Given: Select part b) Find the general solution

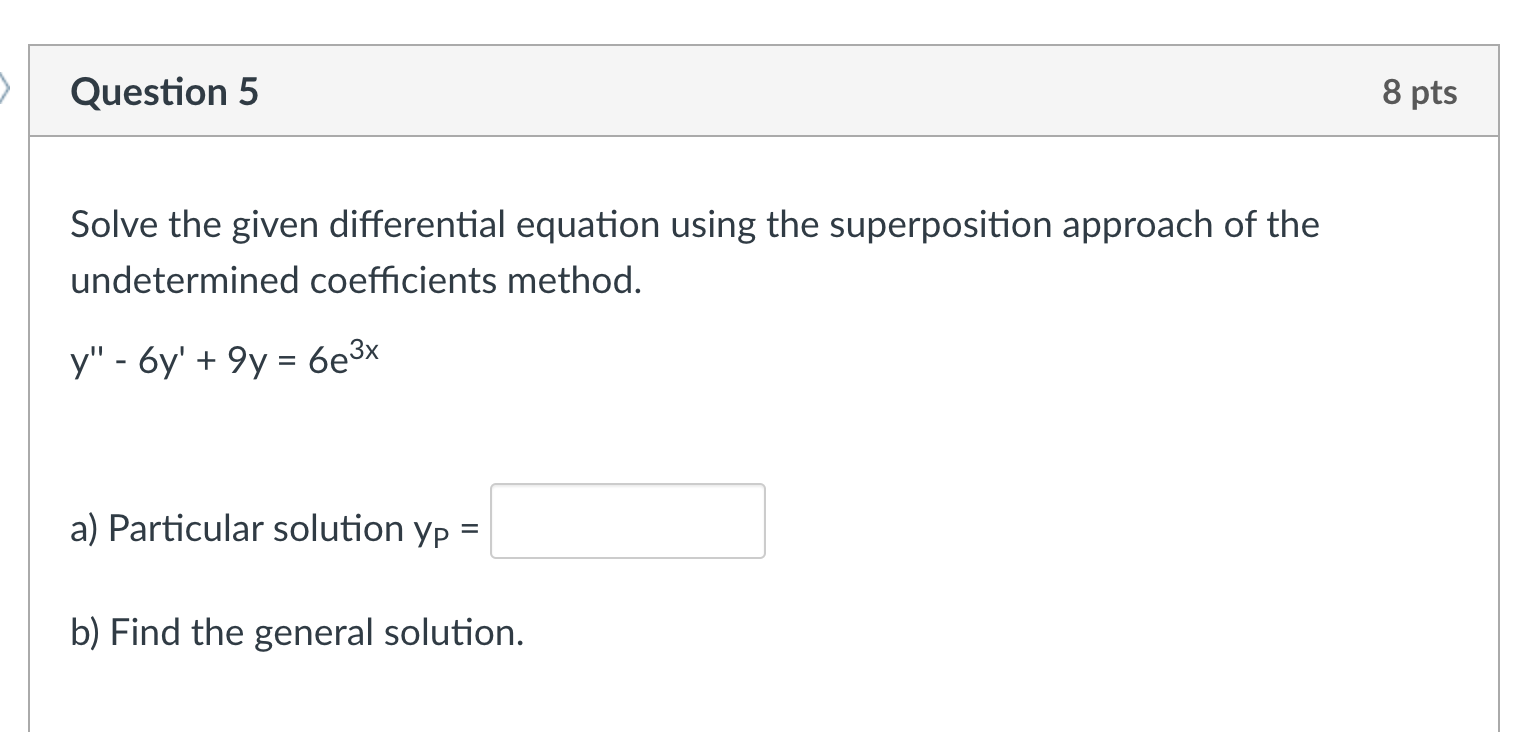Looking at the screenshot, I should [296, 631].
